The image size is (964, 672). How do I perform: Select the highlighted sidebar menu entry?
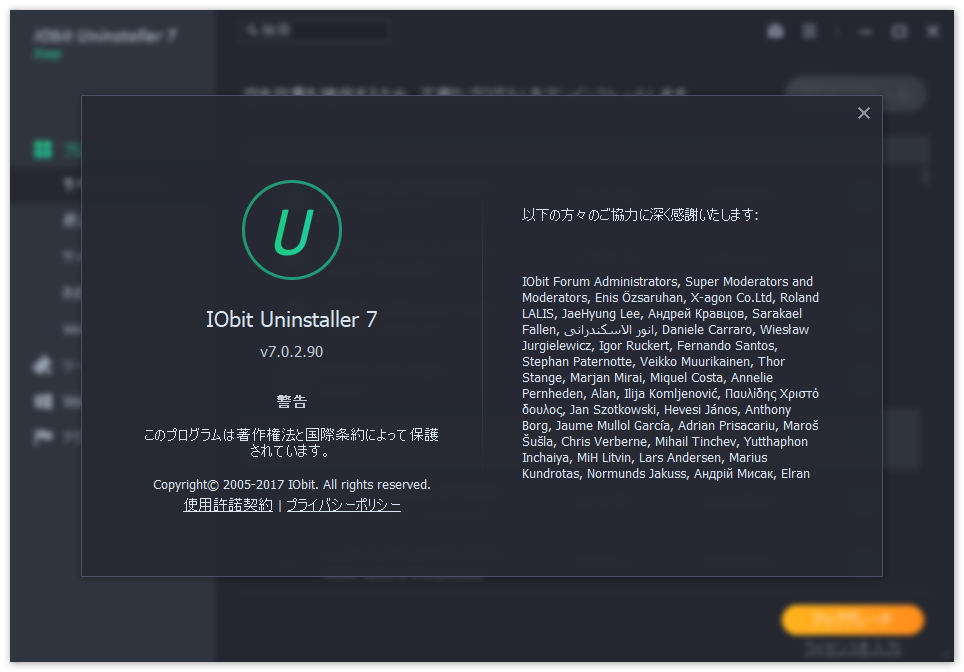[x=100, y=185]
